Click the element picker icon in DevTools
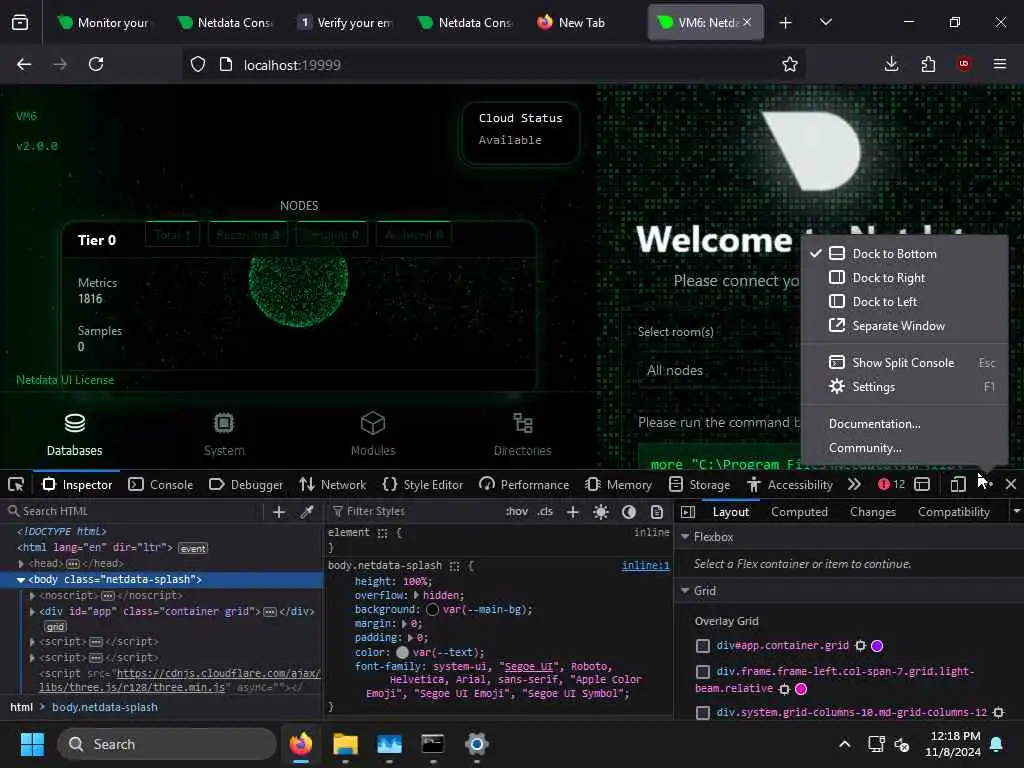The image size is (1024, 768). 16,485
